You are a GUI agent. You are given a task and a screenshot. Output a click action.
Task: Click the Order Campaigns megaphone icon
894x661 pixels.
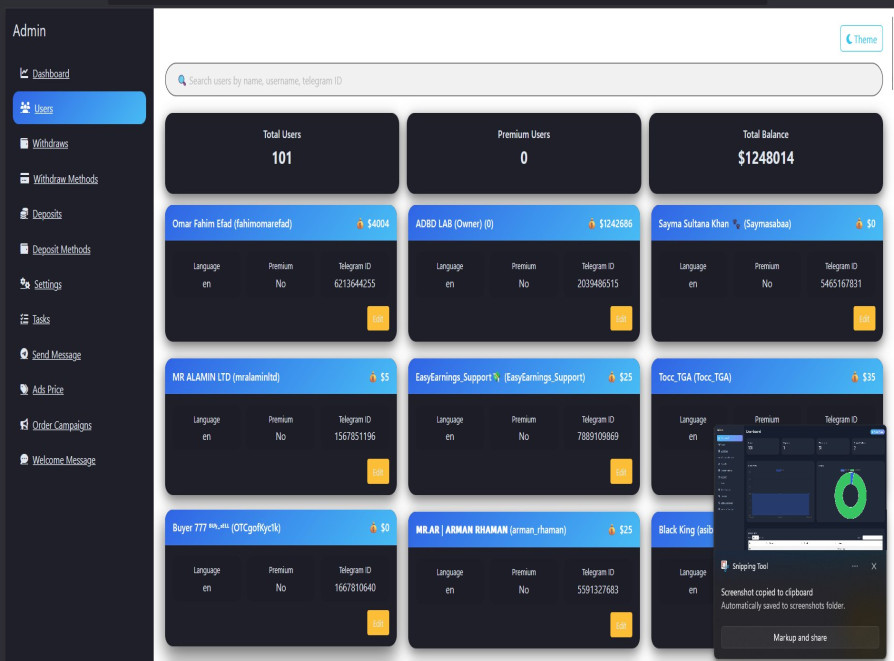pos(24,425)
